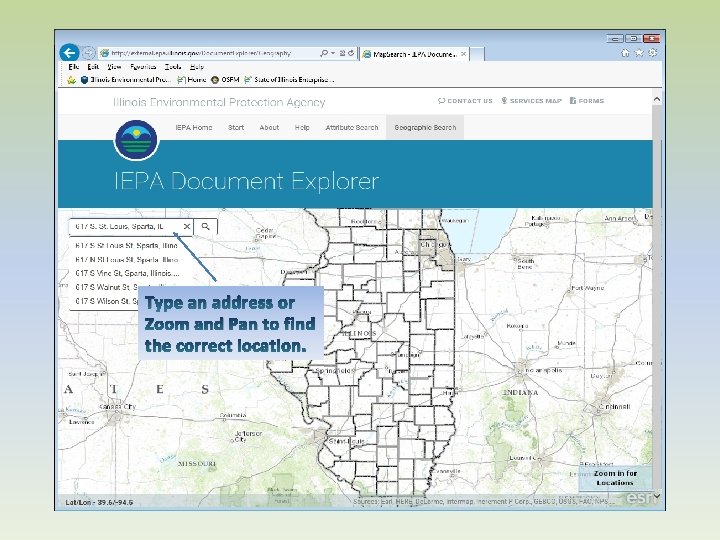Open the Edit menu

pyautogui.click(x=93, y=67)
